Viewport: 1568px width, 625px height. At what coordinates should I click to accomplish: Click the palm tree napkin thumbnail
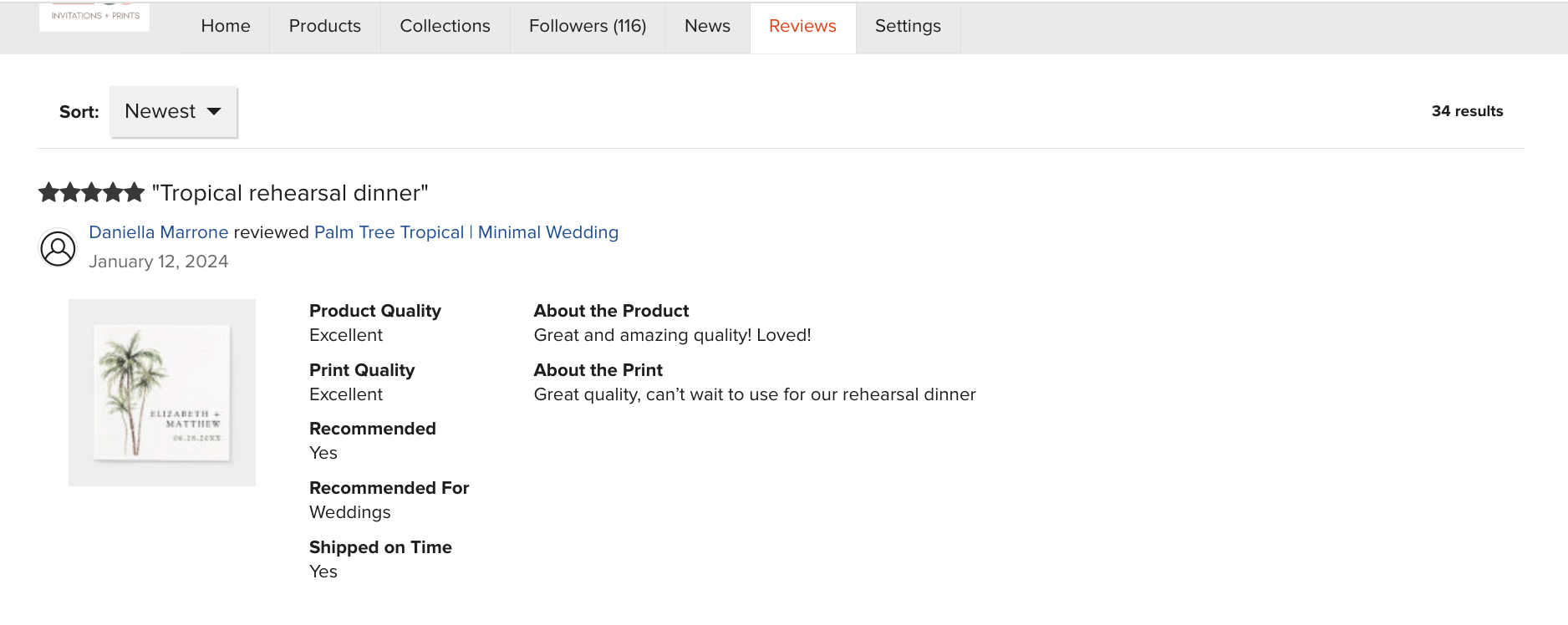click(162, 393)
